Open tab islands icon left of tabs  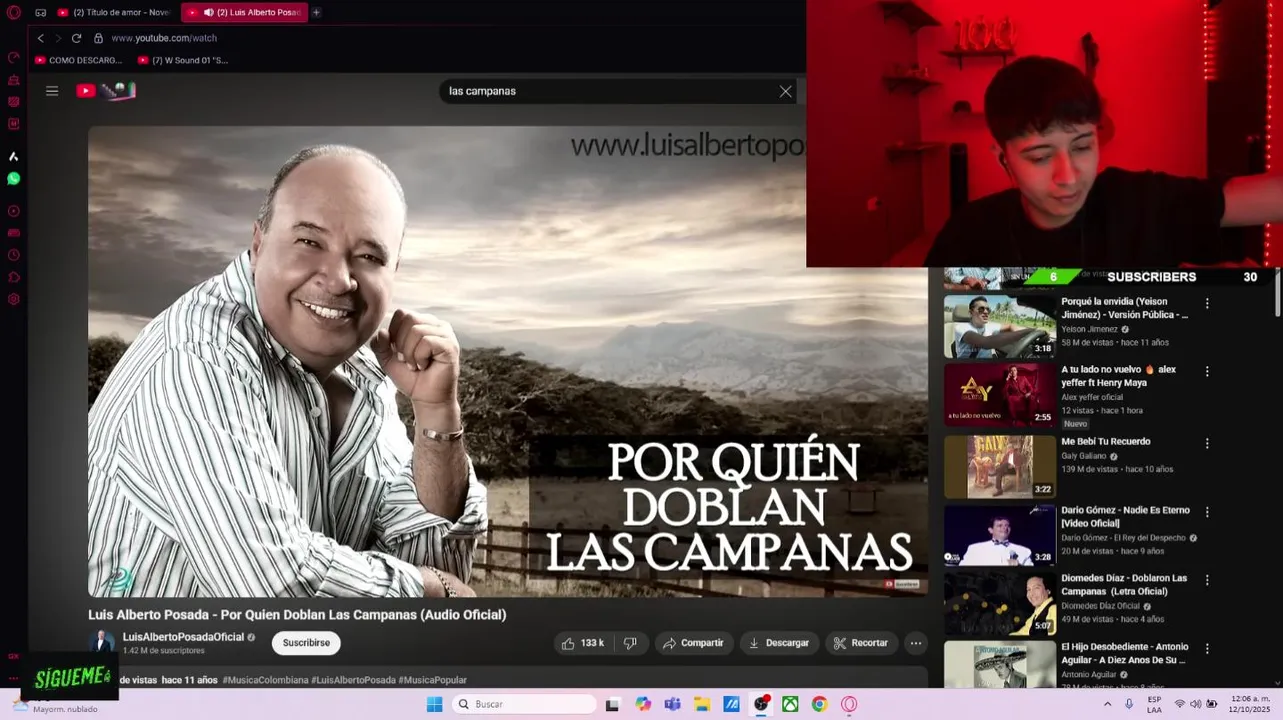(40, 12)
